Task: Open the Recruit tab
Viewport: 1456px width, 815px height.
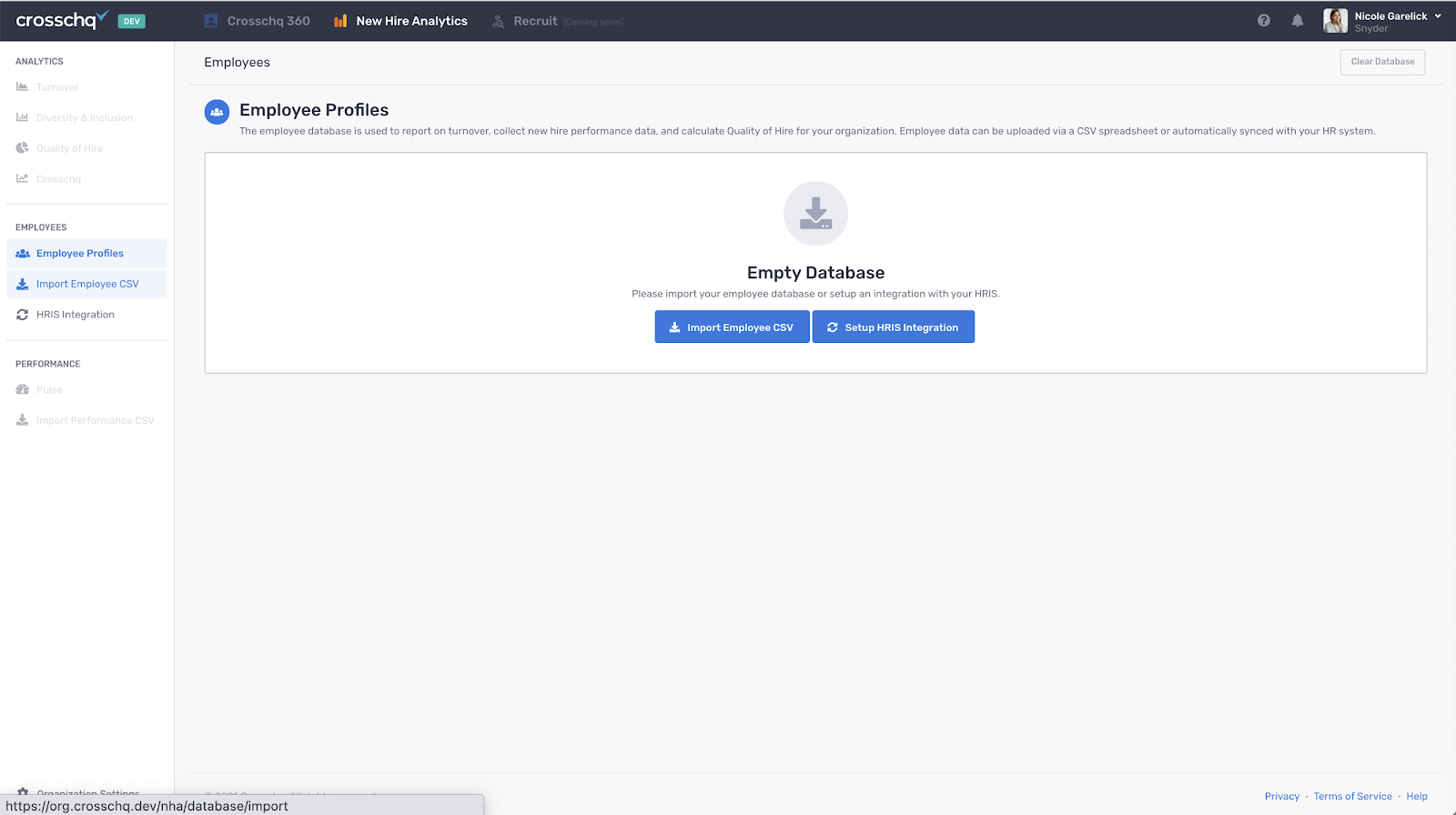Action: (558, 21)
